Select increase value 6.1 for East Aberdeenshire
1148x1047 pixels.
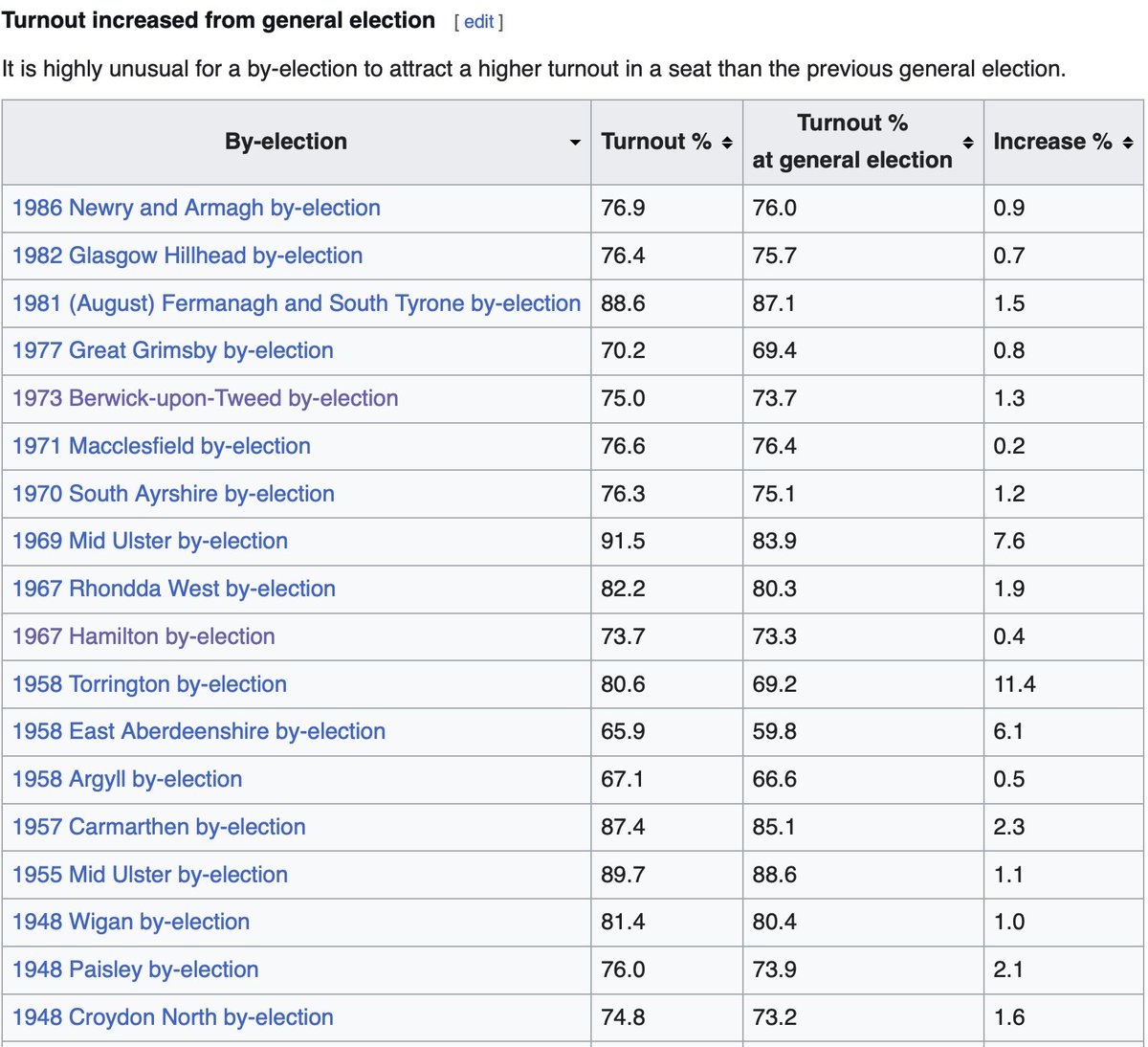(x=1009, y=731)
